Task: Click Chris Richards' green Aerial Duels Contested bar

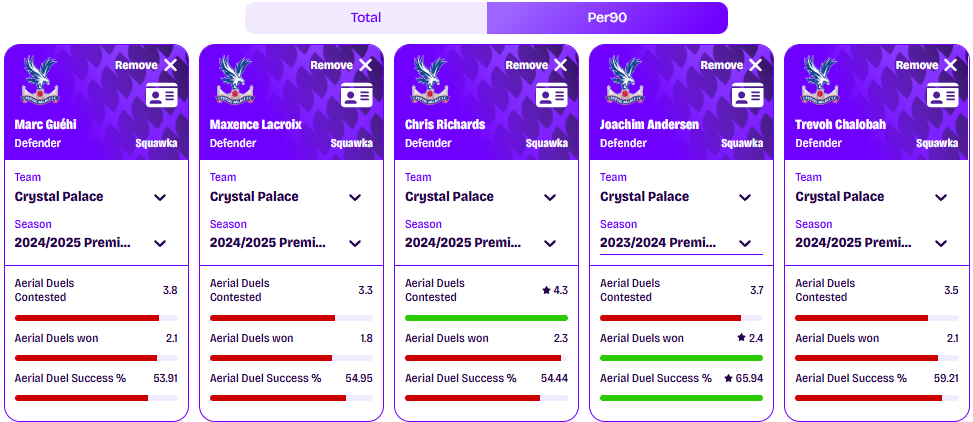Action: point(486,318)
